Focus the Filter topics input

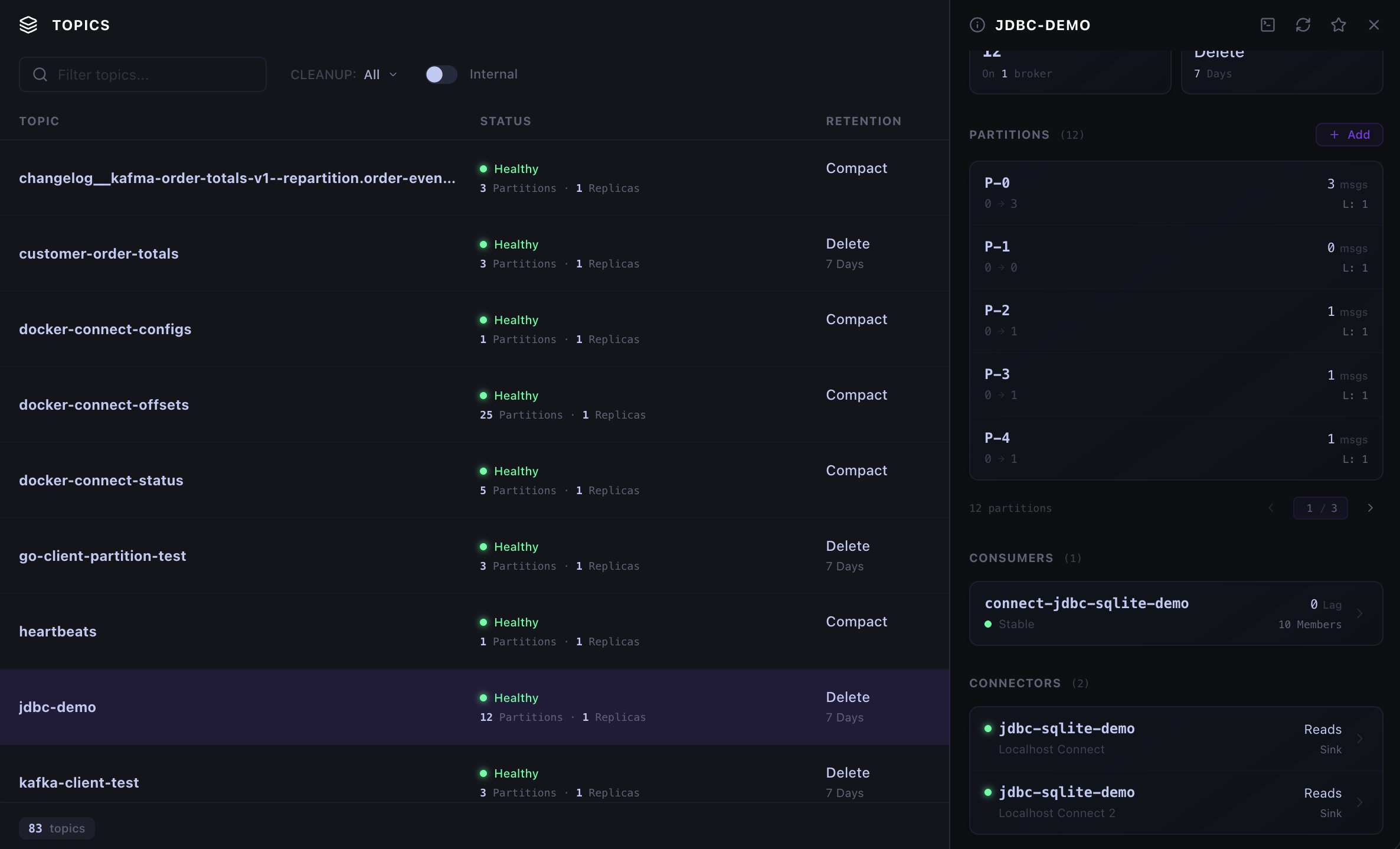(143, 74)
